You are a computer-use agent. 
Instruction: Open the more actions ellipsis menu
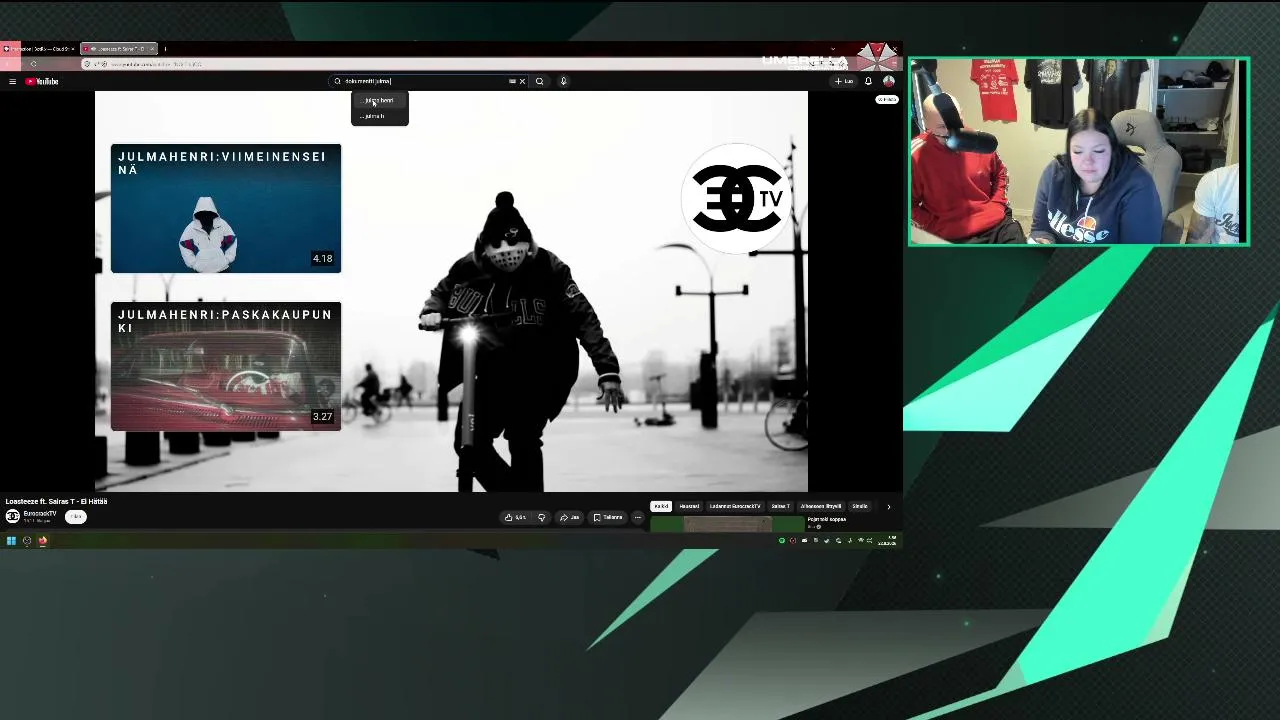click(638, 517)
